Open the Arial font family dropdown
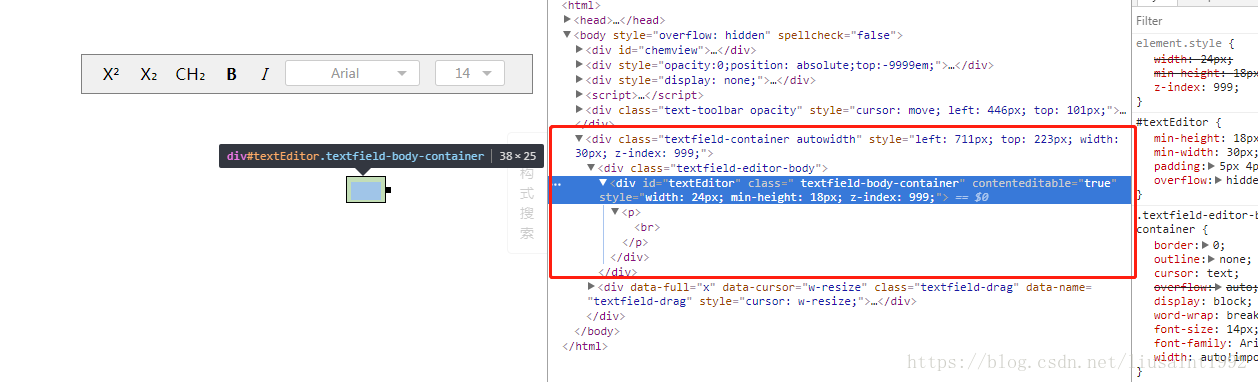Image resolution: width=1258 pixels, height=382 pixels. pyautogui.click(x=352, y=73)
